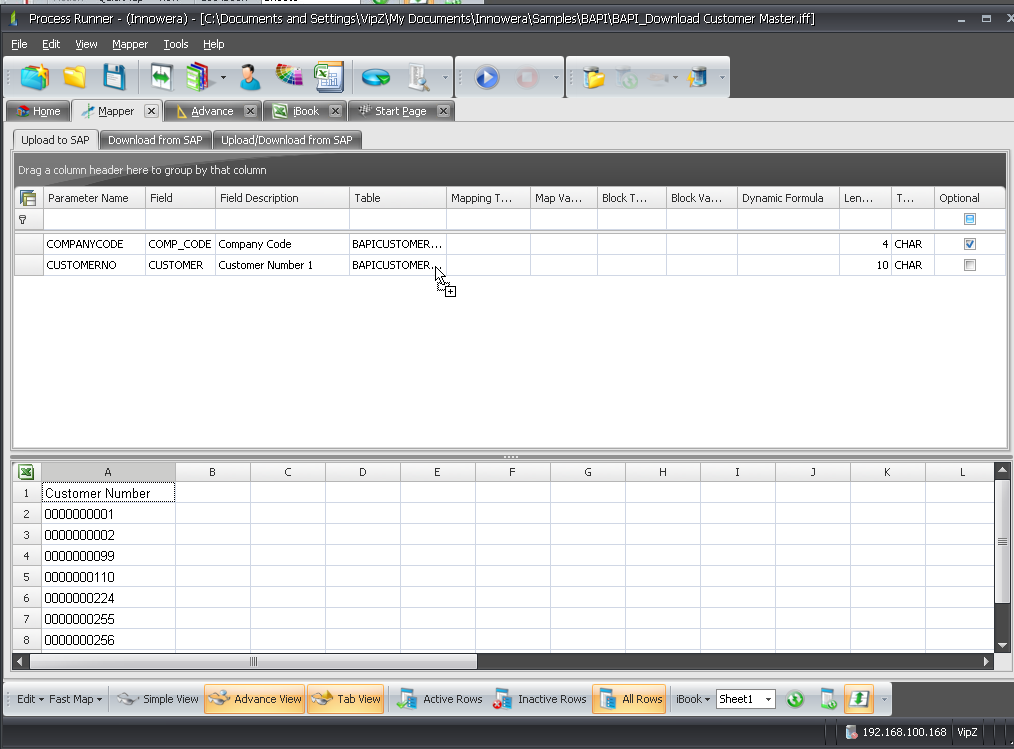The height and width of the screenshot is (749, 1014).
Task: Toggle Optional checkbox for COMPANYCODE row
Action: click(x=969, y=244)
